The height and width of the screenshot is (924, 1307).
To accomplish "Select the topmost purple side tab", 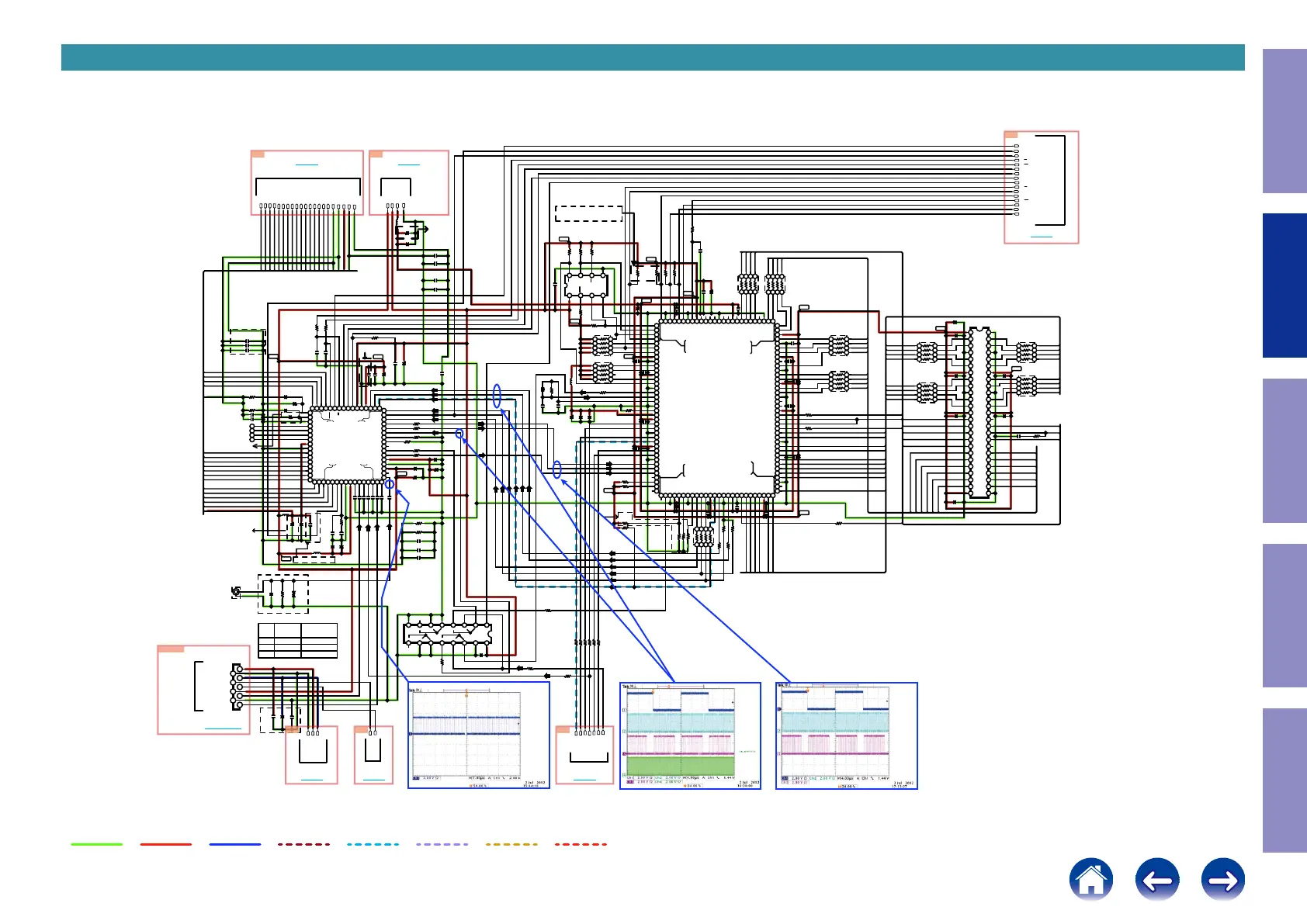I will (1284, 121).
